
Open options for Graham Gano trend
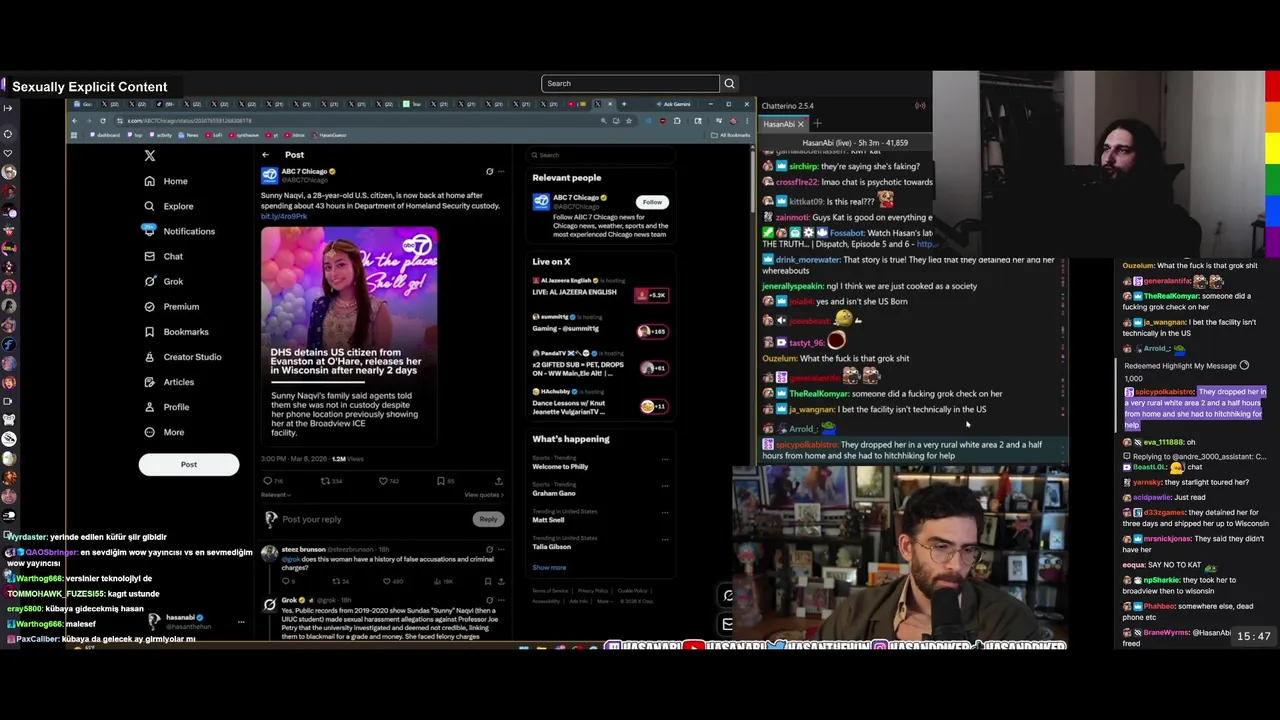(665, 487)
